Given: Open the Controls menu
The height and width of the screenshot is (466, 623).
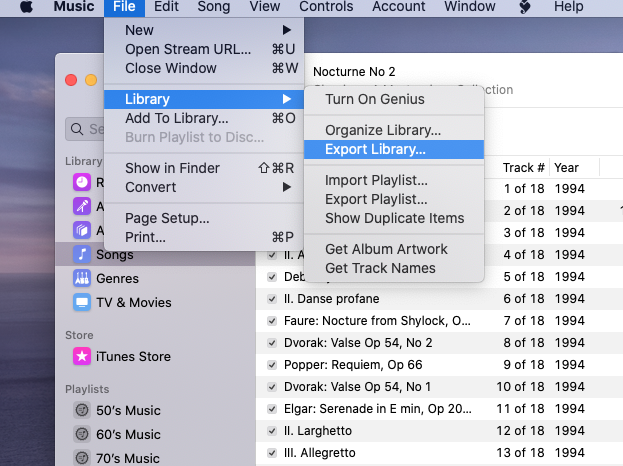Looking at the screenshot, I should pos(326,6).
